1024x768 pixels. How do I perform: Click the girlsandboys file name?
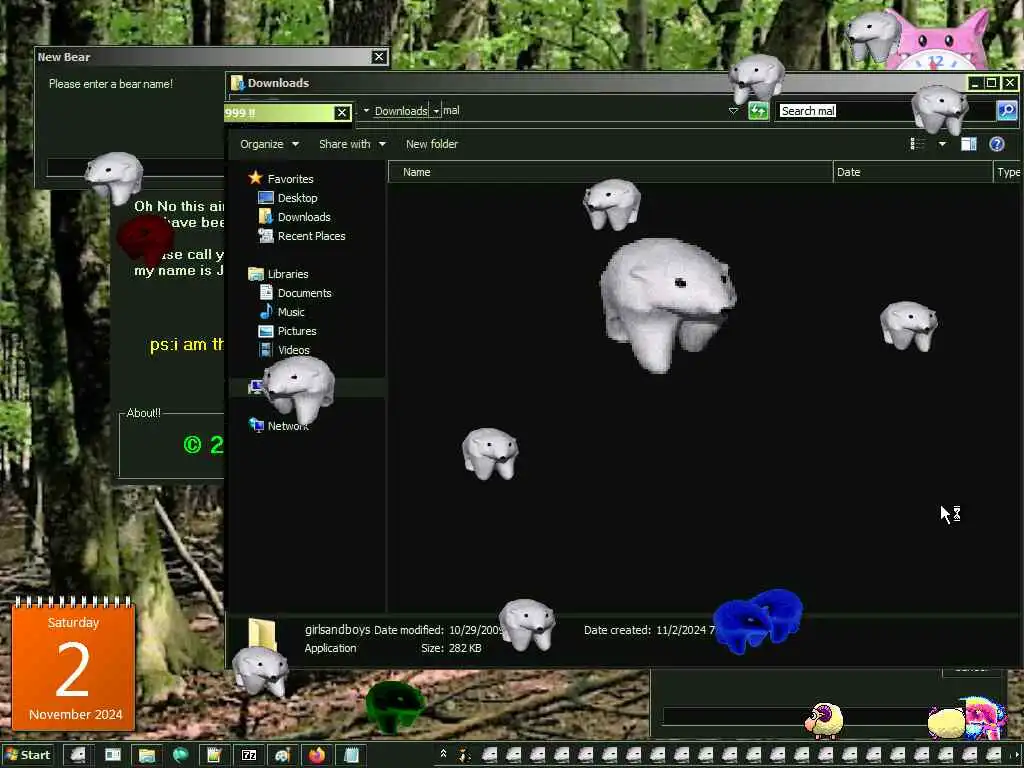click(x=337, y=630)
